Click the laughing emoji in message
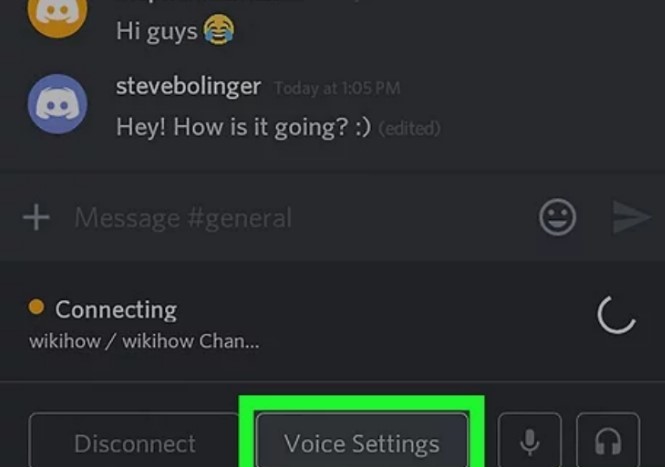The image size is (665, 467). point(219,29)
